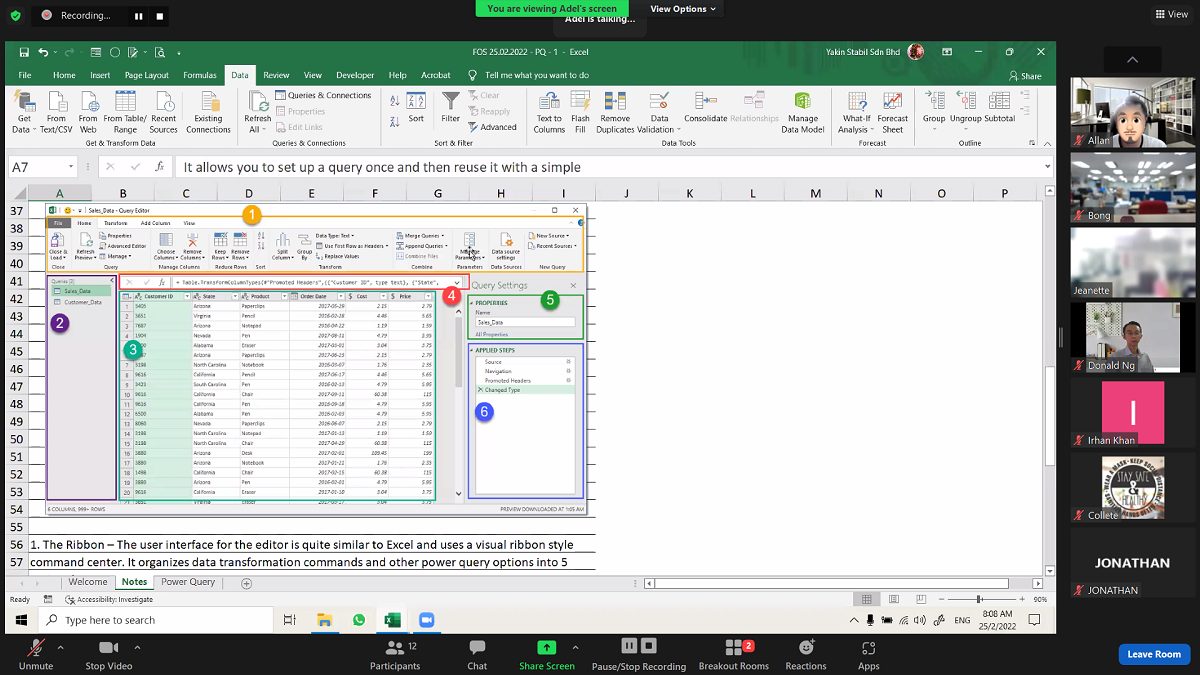Select the Welcome sheet tab
Viewport: 1200px width, 675px height.
(88, 582)
